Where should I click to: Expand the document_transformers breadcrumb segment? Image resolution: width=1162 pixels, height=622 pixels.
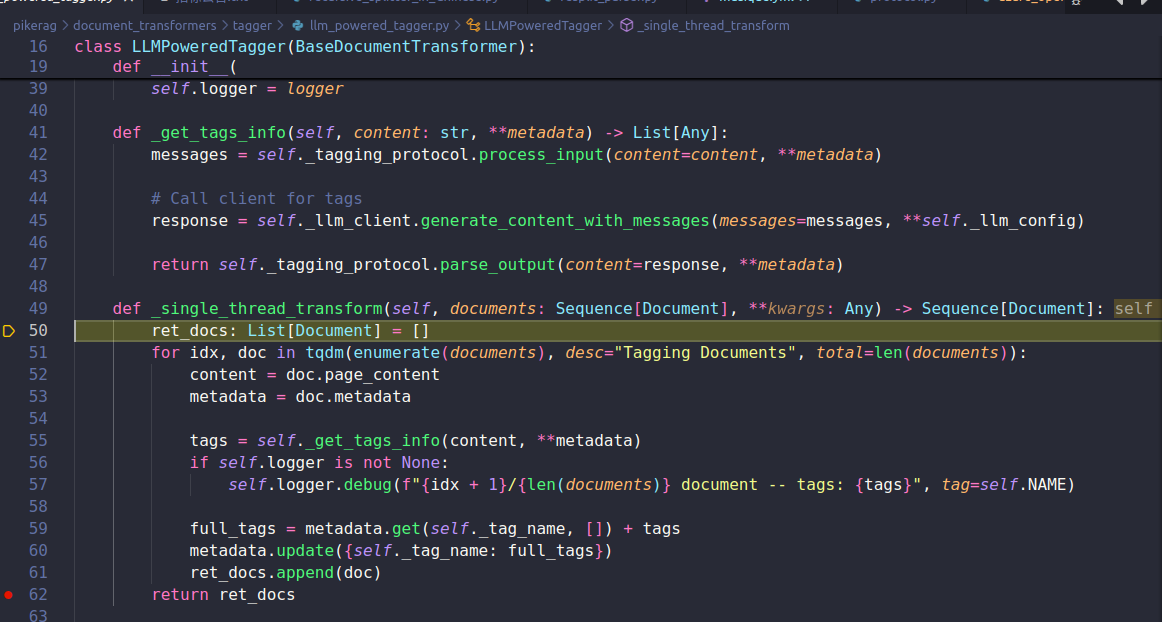(144, 25)
